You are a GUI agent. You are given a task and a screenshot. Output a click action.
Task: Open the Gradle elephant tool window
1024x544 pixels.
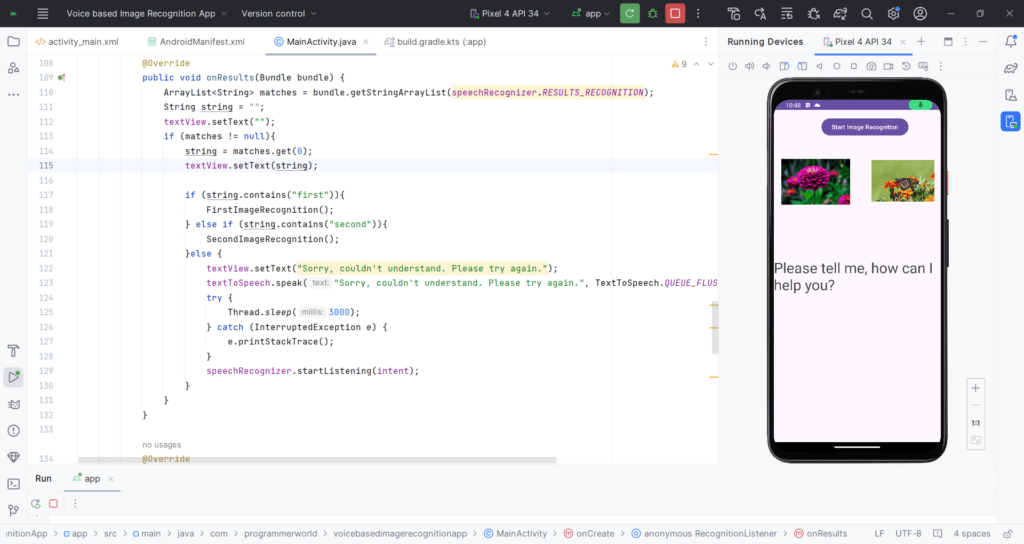(x=1010, y=68)
